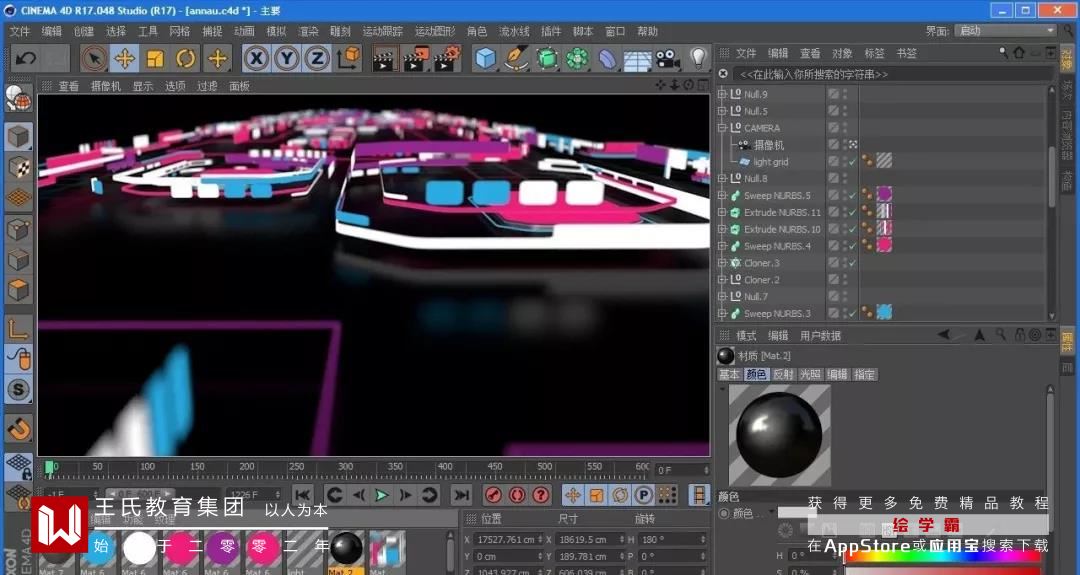1080x575 pixels.
Task: Switch to the 指定 material tab
Action: (x=864, y=375)
